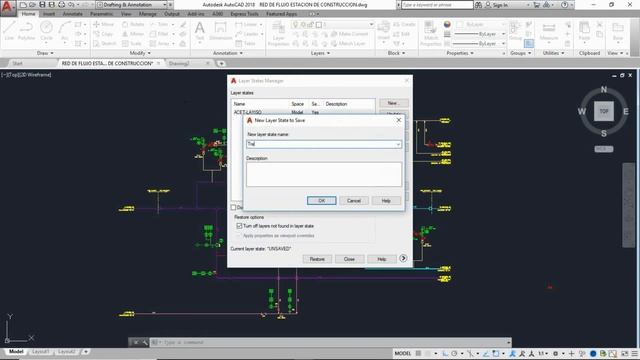Select the Polyline tool
640x360 pixels.
coord(26,31)
